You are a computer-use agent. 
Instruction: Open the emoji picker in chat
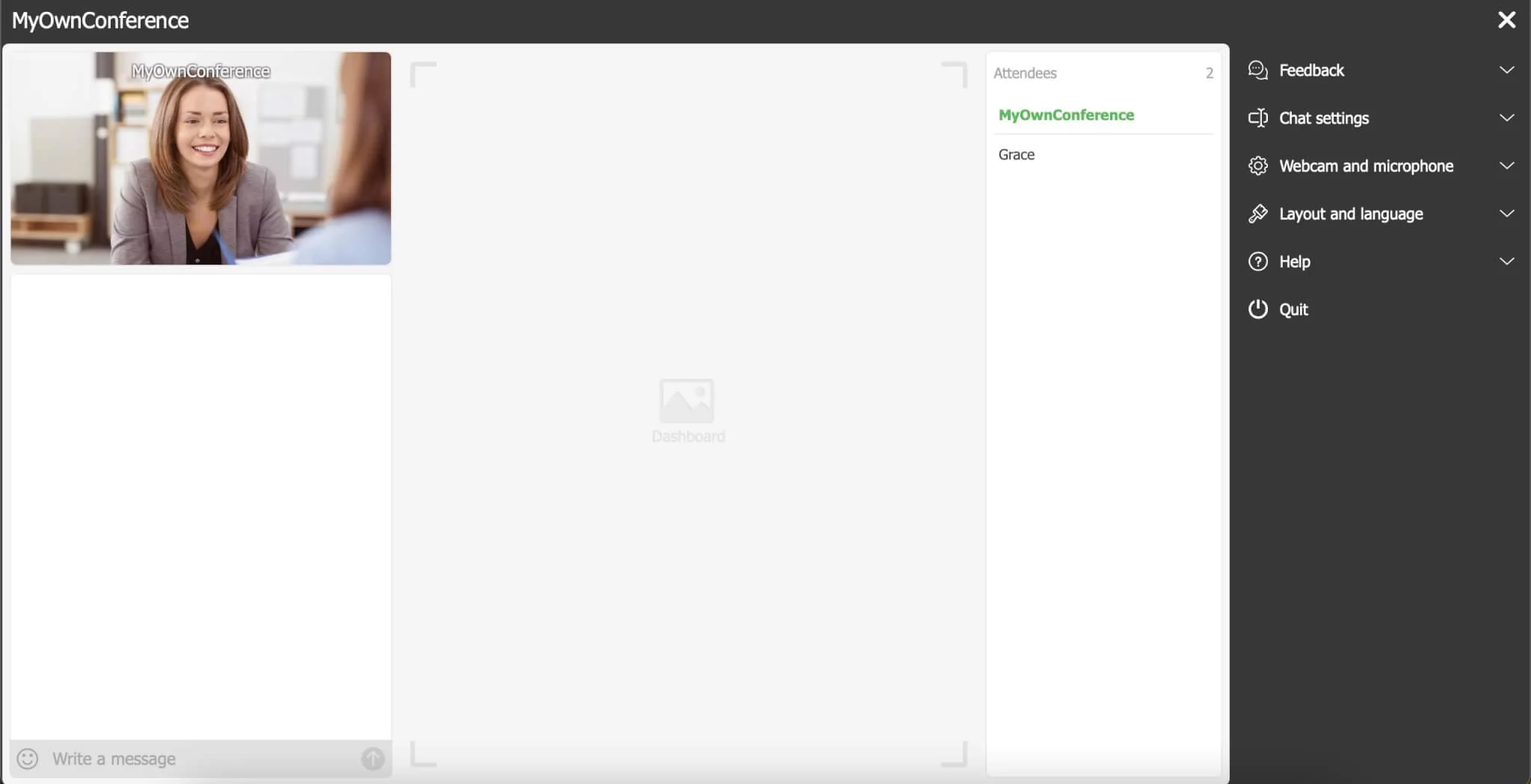tap(28, 758)
